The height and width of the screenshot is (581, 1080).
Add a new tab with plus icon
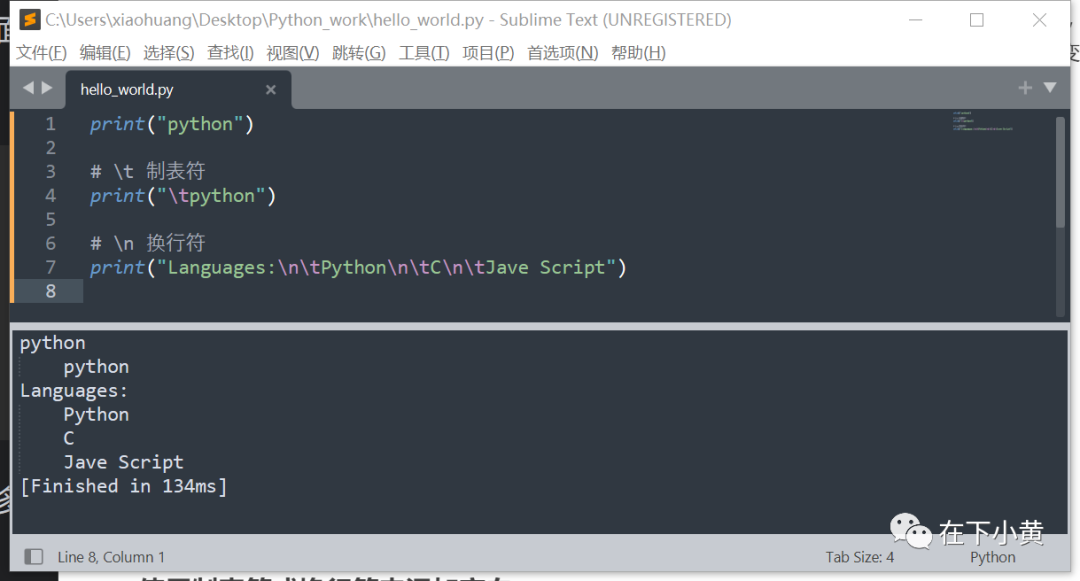(x=1025, y=87)
